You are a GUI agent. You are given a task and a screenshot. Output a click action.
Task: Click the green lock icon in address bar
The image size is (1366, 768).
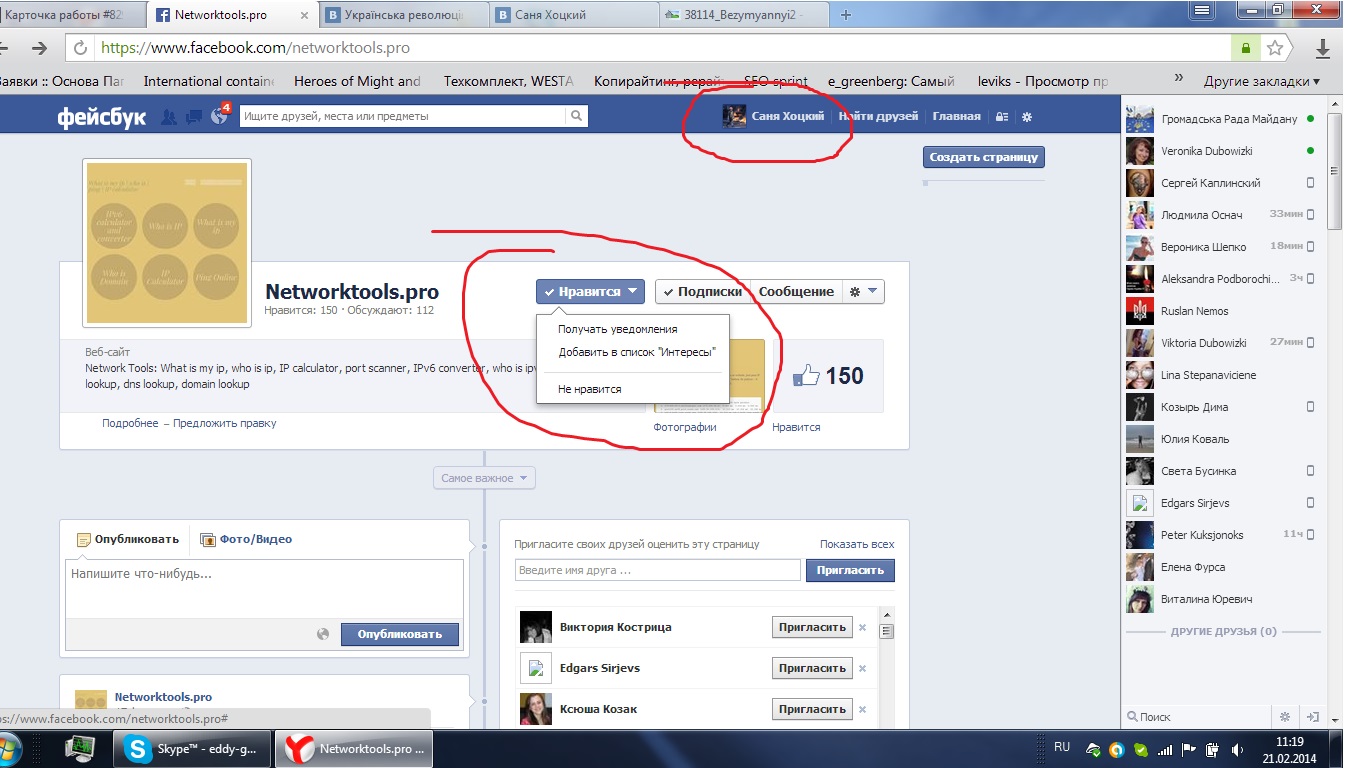click(1245, 48)
